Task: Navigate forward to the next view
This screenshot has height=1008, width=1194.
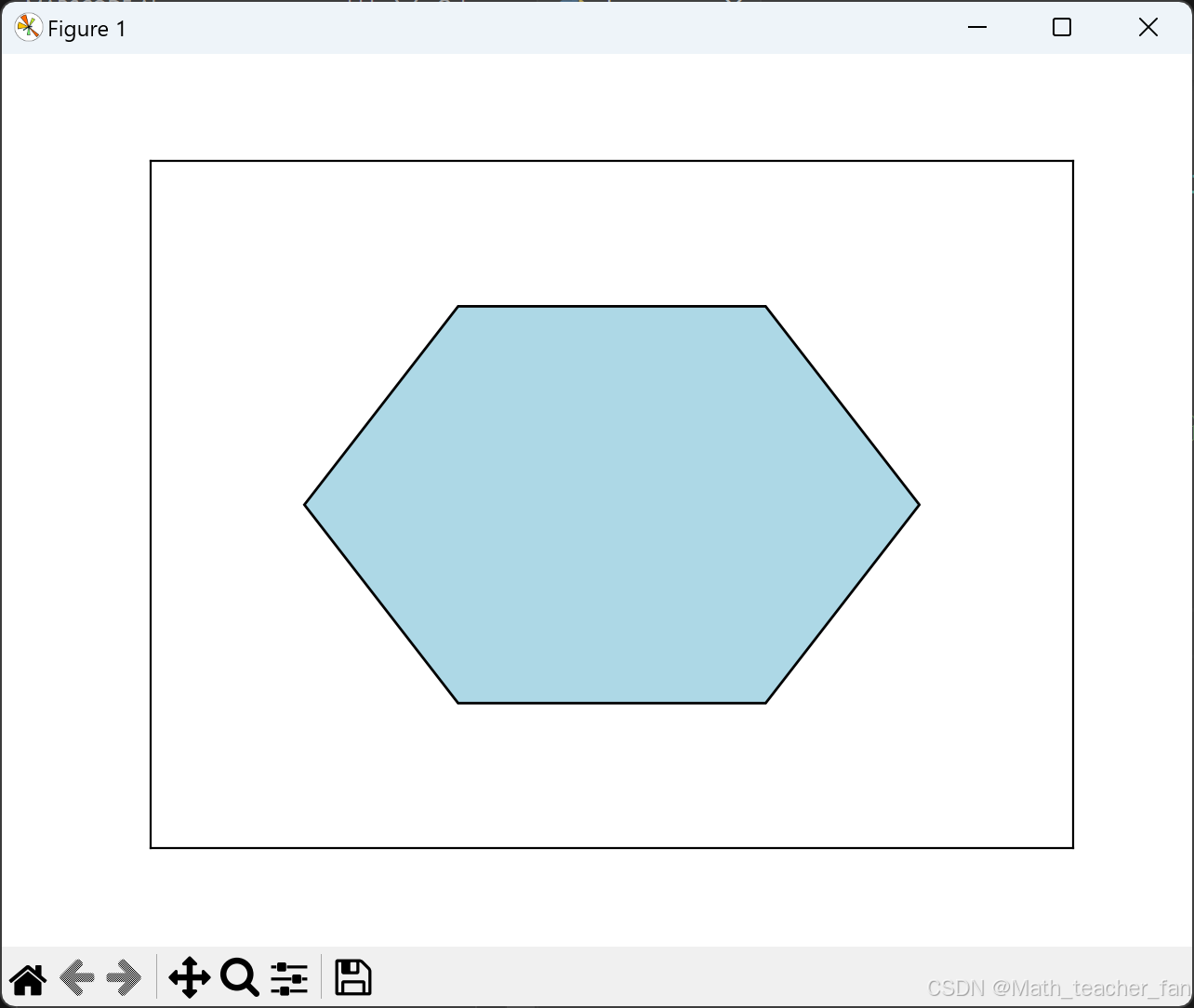Action: pyautogui.click(x=126, y=978)
